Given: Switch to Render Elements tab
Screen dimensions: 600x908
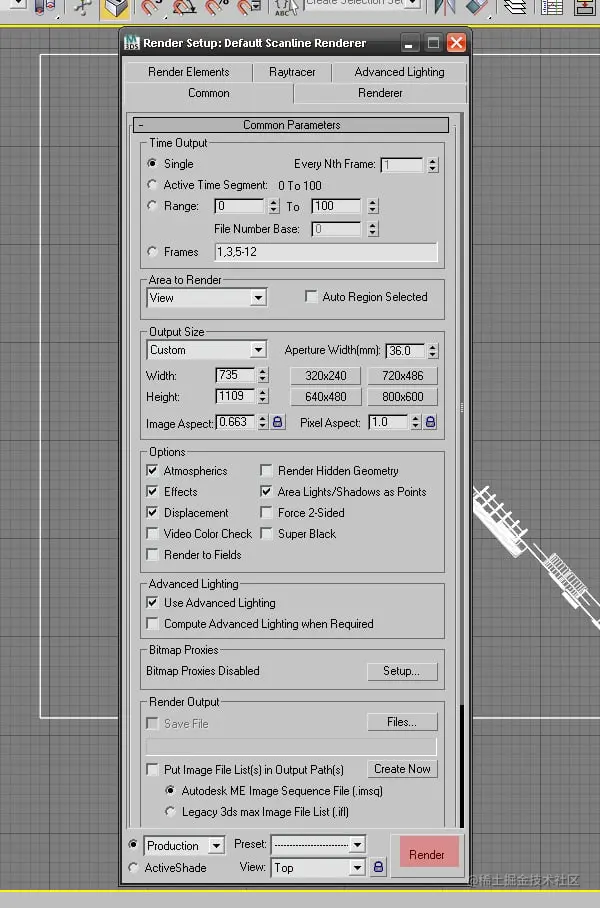Looking at the screenshot, I should (189, 72).
